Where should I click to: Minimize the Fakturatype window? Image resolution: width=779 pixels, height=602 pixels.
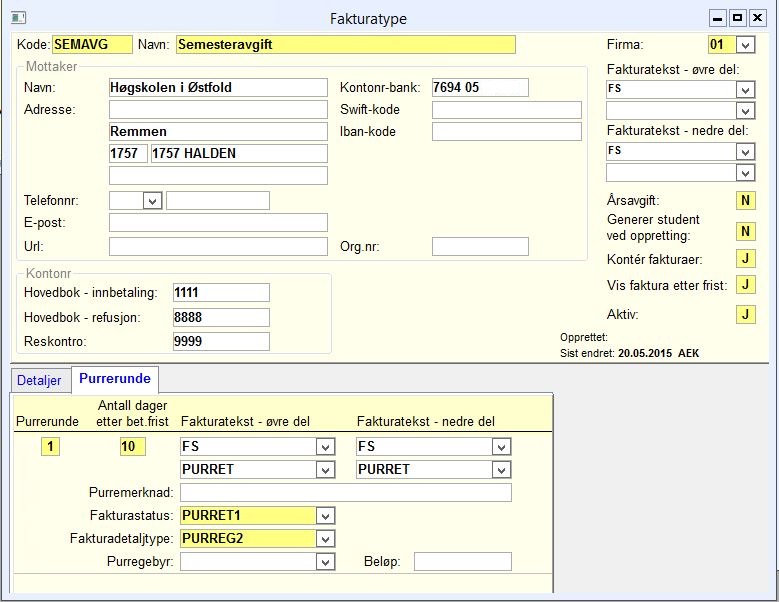[717, 19]
